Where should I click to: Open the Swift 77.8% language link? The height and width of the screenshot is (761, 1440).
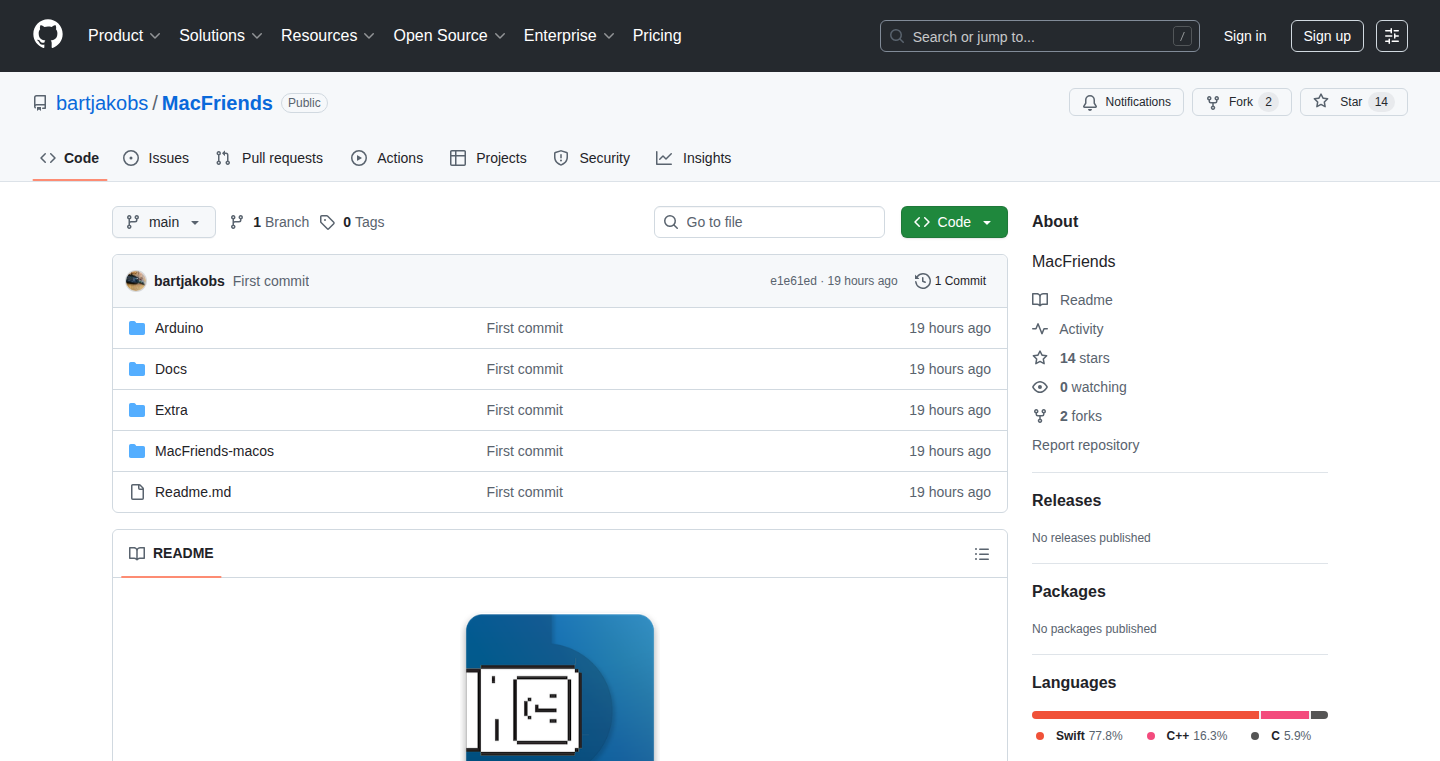[x=1079, y=735]
